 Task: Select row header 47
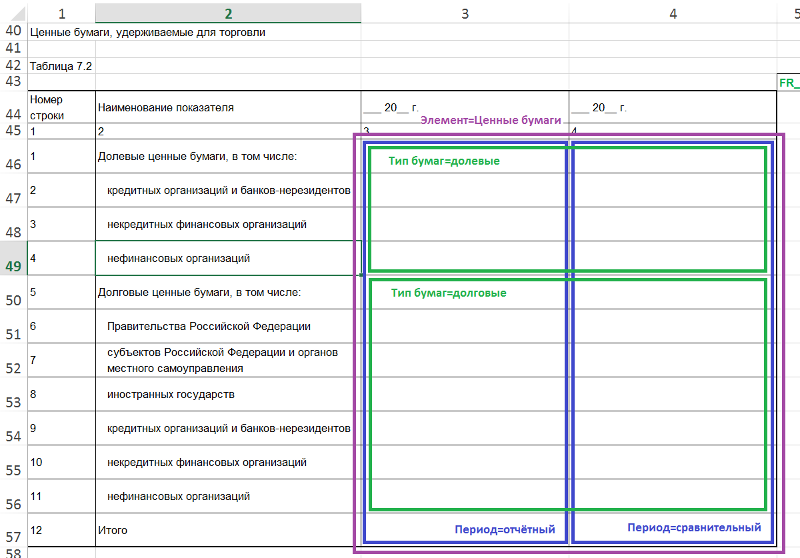coord(13,190)
